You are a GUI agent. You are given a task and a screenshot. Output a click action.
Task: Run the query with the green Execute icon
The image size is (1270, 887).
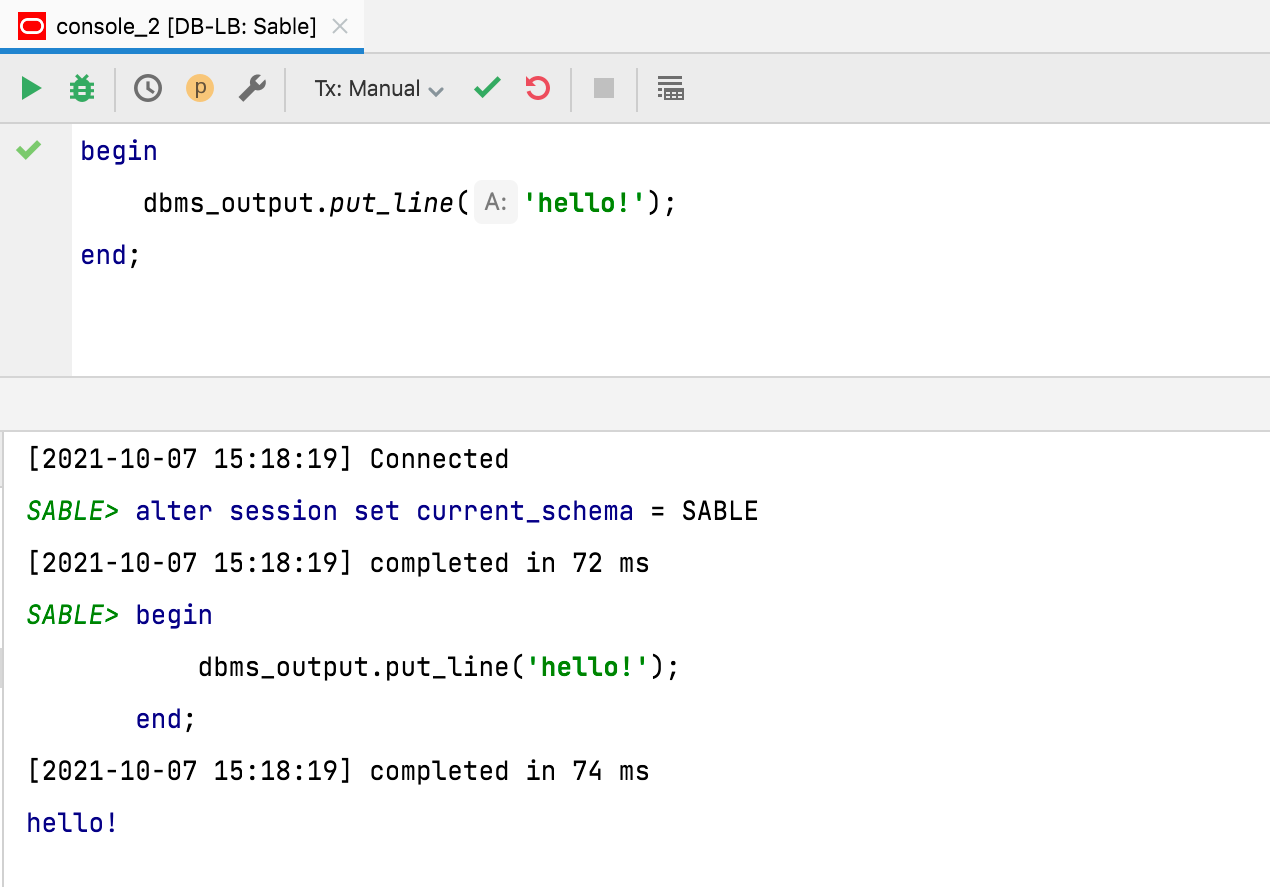(x=31, y=89)
